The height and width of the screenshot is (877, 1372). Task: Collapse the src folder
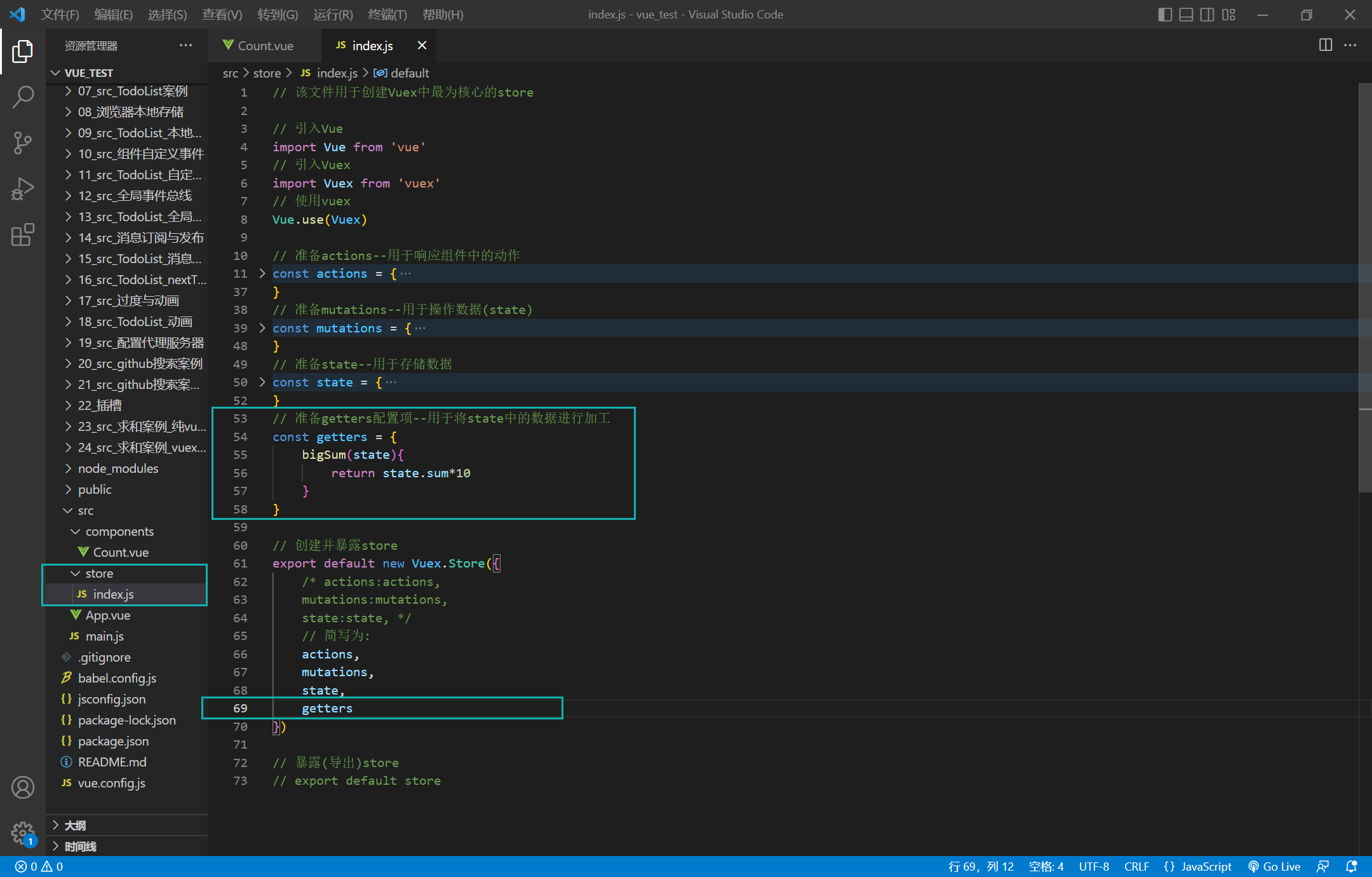coord(126,510)
